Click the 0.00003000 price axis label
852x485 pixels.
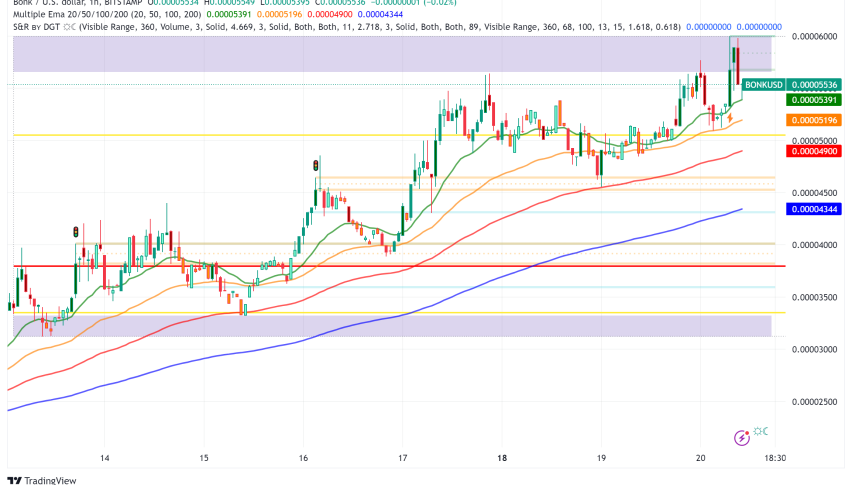click(x=815, y=349)
